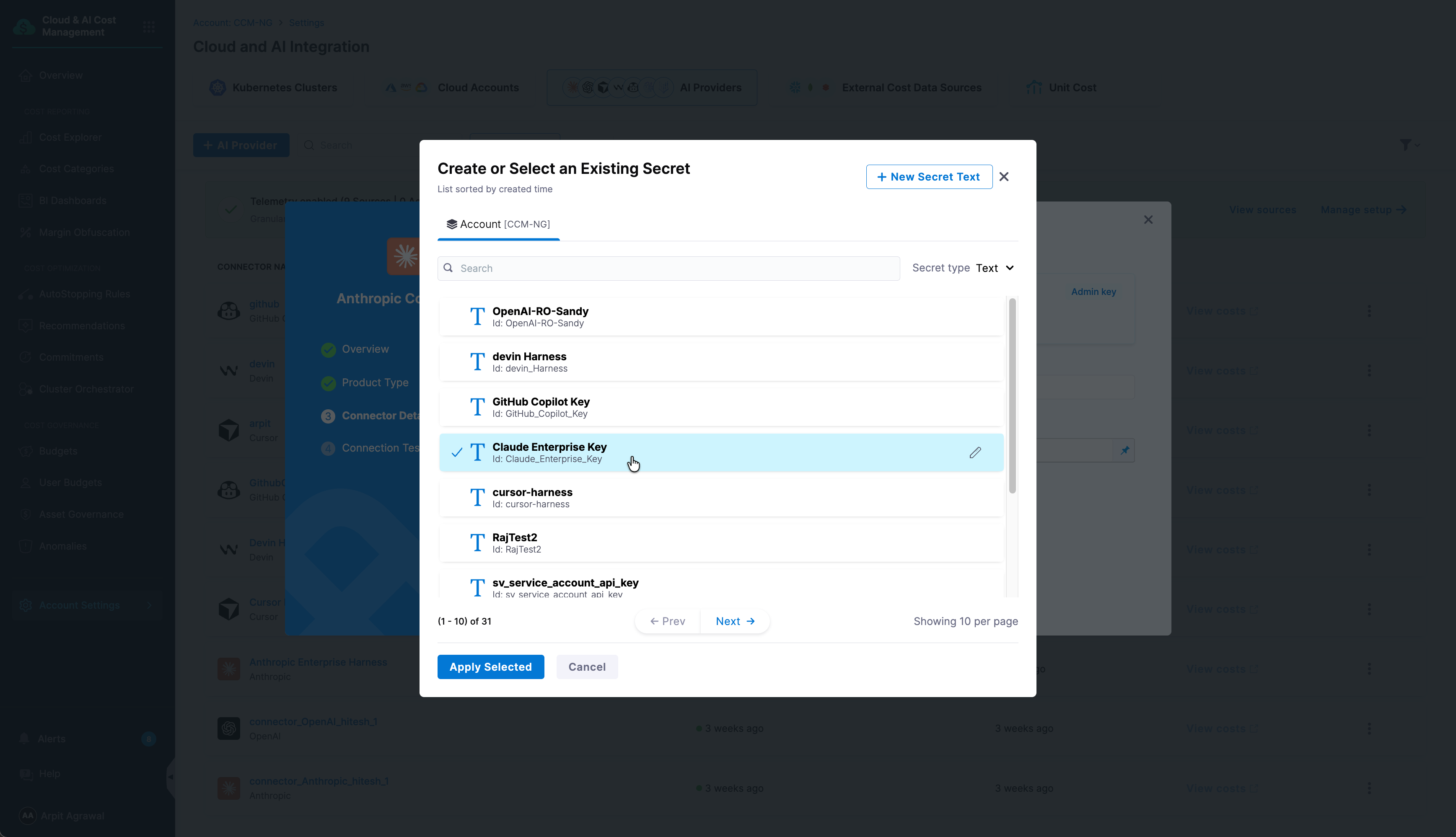Select the Claude Enterprise Key row
The height and width of the screenshot is (837, 1456).
click(721, 452)
